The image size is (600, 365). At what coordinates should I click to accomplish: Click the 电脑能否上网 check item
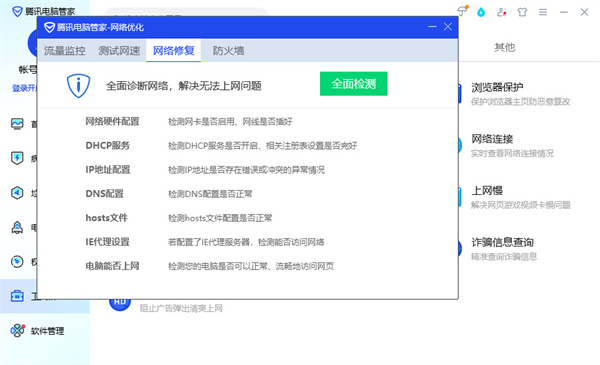112,266
